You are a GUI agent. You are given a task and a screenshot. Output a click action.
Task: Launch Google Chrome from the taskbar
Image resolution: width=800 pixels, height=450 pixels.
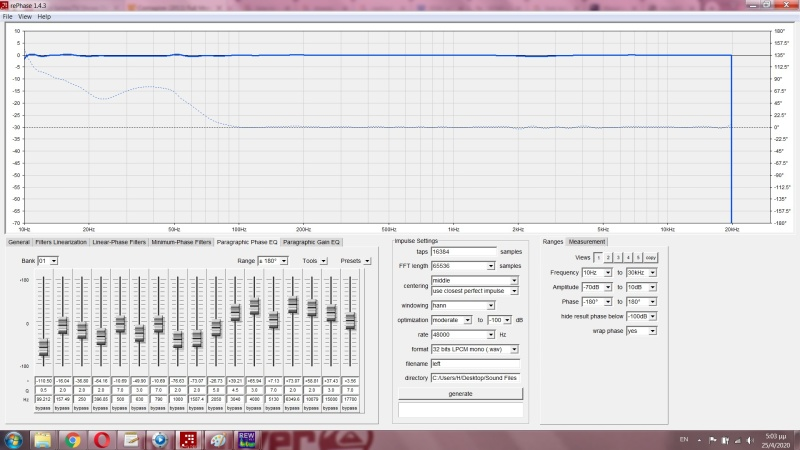tap(72, 440)
